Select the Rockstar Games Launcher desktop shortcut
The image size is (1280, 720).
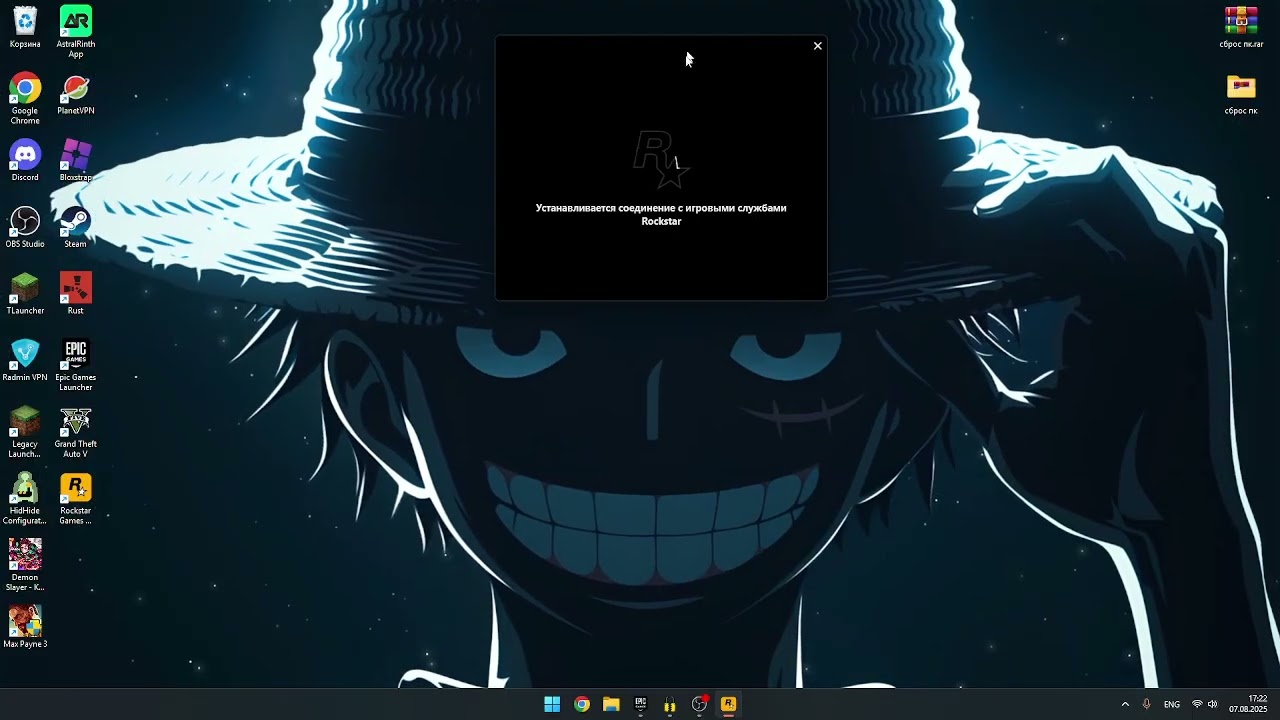(76, 499)
